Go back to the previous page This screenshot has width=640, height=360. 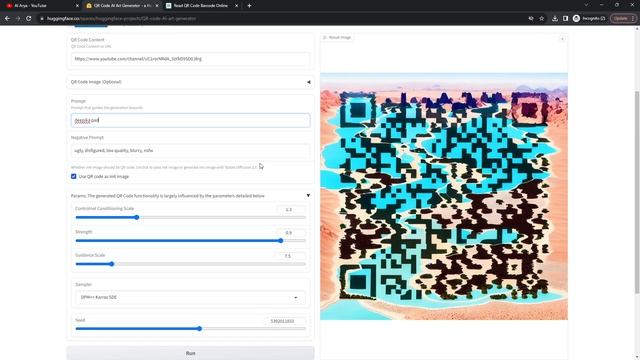point(7,18)
